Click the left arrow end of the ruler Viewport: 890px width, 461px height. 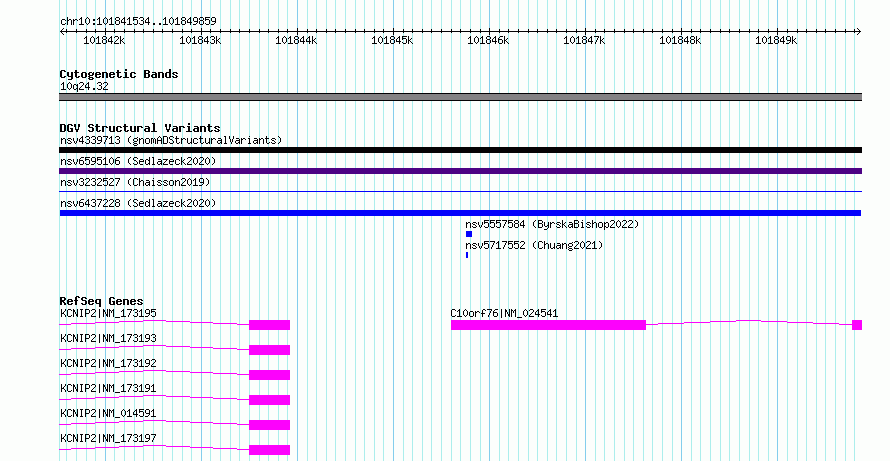[62, 32]
